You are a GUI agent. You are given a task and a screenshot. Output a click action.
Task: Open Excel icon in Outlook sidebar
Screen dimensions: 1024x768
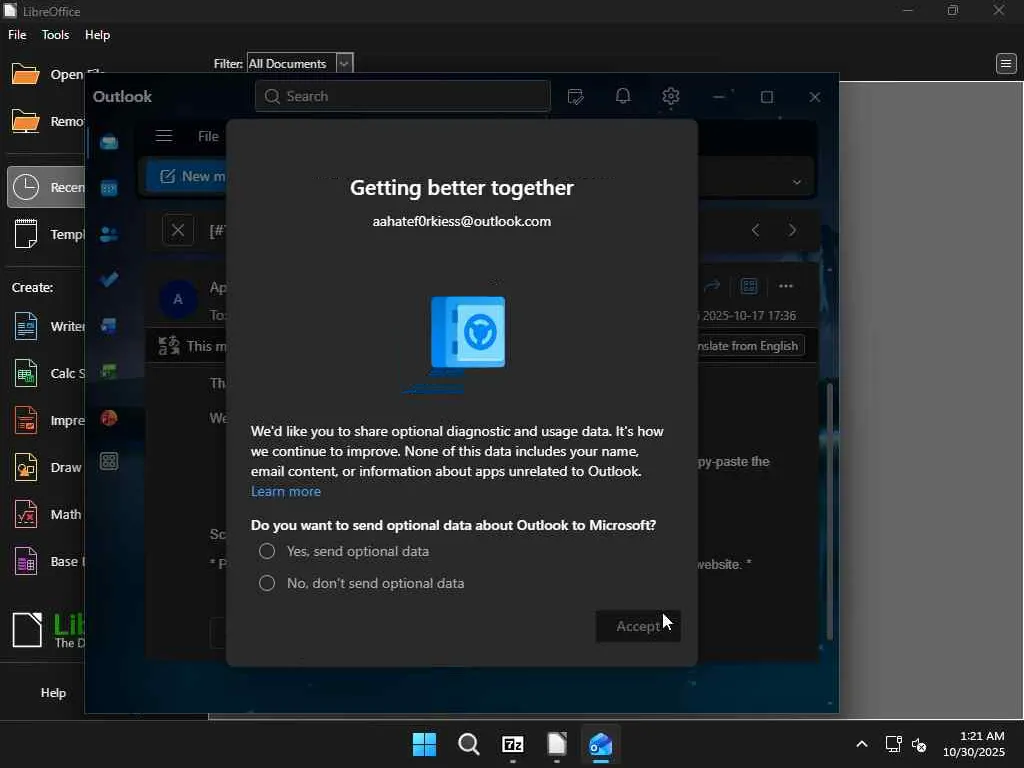point(109,371)
